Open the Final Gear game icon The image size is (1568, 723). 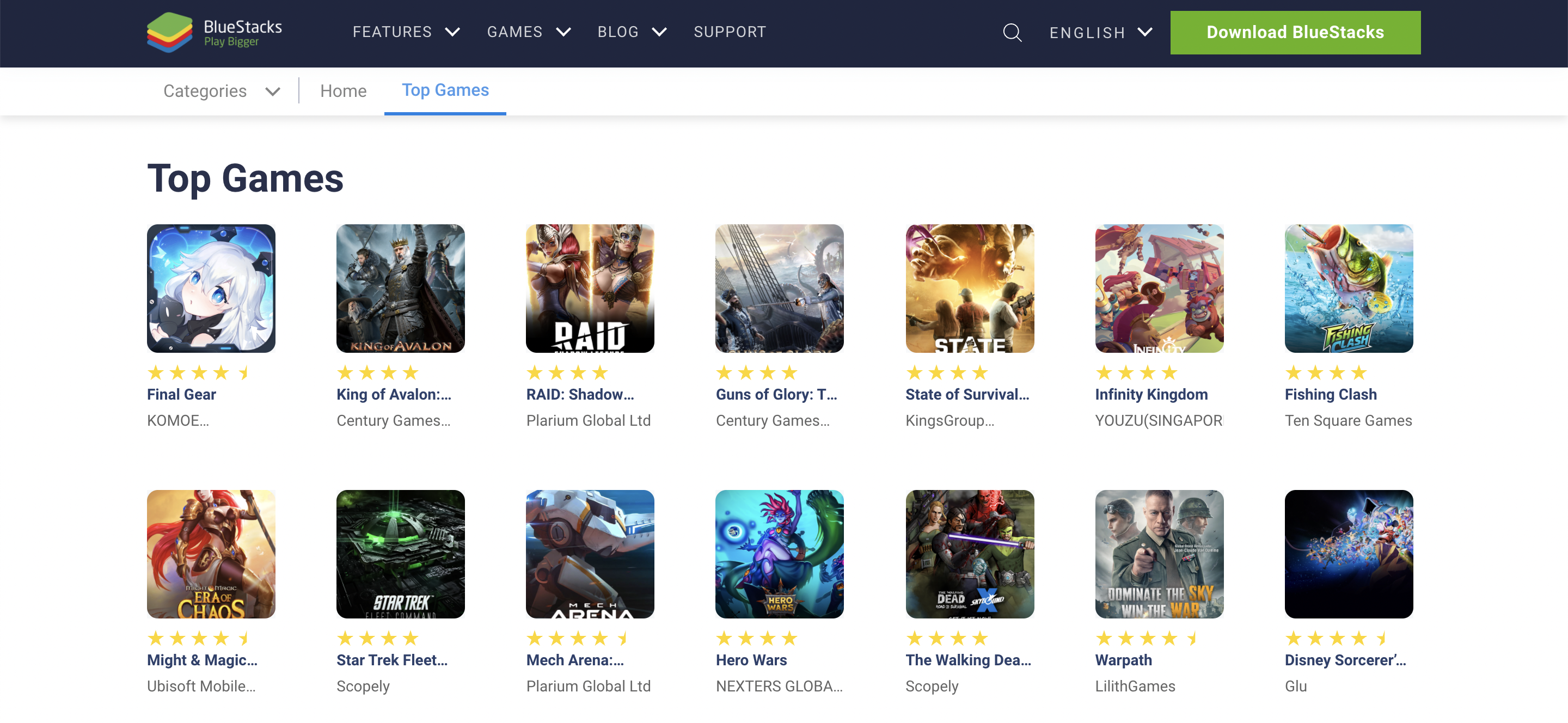coord(211,289)
